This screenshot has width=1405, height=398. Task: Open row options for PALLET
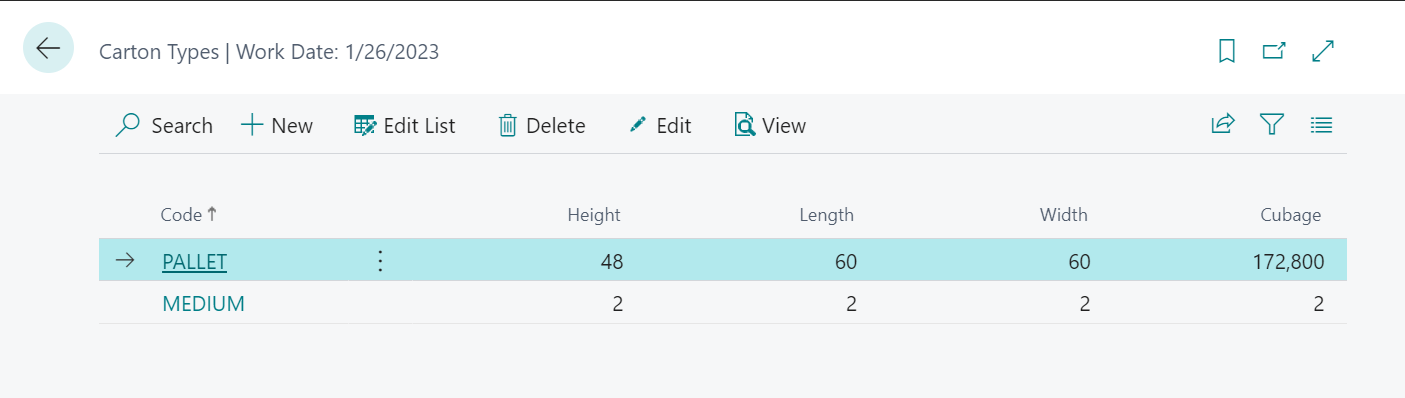click(x=379, y=262)
